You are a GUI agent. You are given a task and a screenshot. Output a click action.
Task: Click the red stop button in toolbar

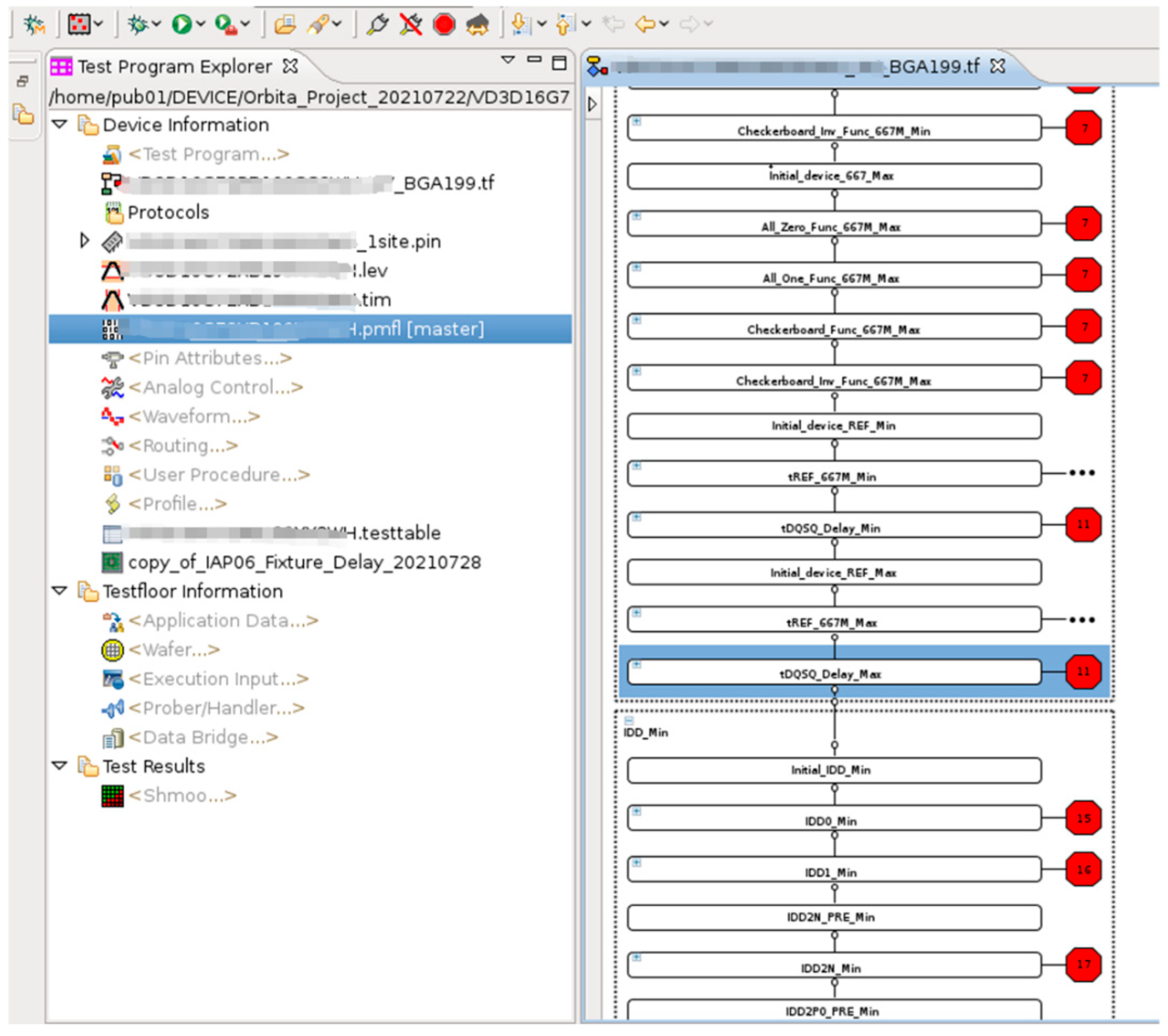tap(444, 25)
